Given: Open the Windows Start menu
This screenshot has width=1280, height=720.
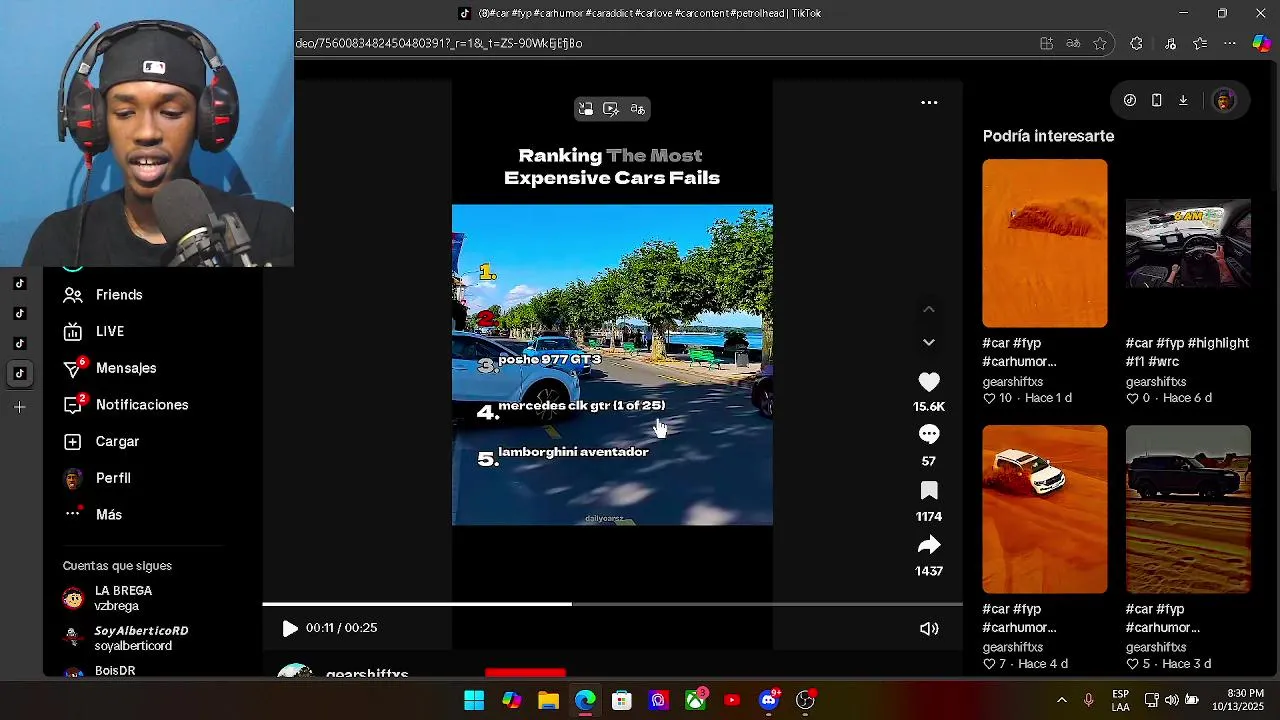Looking at the screenshot, I should (x=474, y=700).
